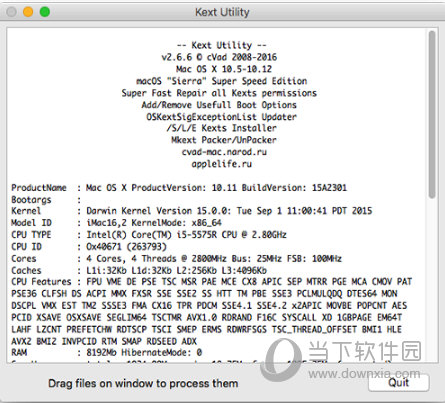Click the 'OSKextSigExceptionList Updater' line
Image resolution: width=445 pixels, height=403 pixels.
click(x=221, y=117)
